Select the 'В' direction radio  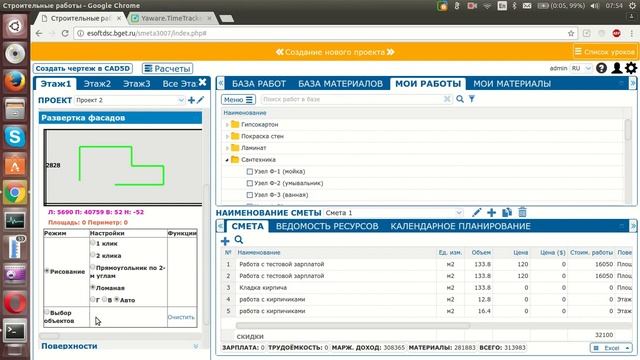click(x=104, y=300)
